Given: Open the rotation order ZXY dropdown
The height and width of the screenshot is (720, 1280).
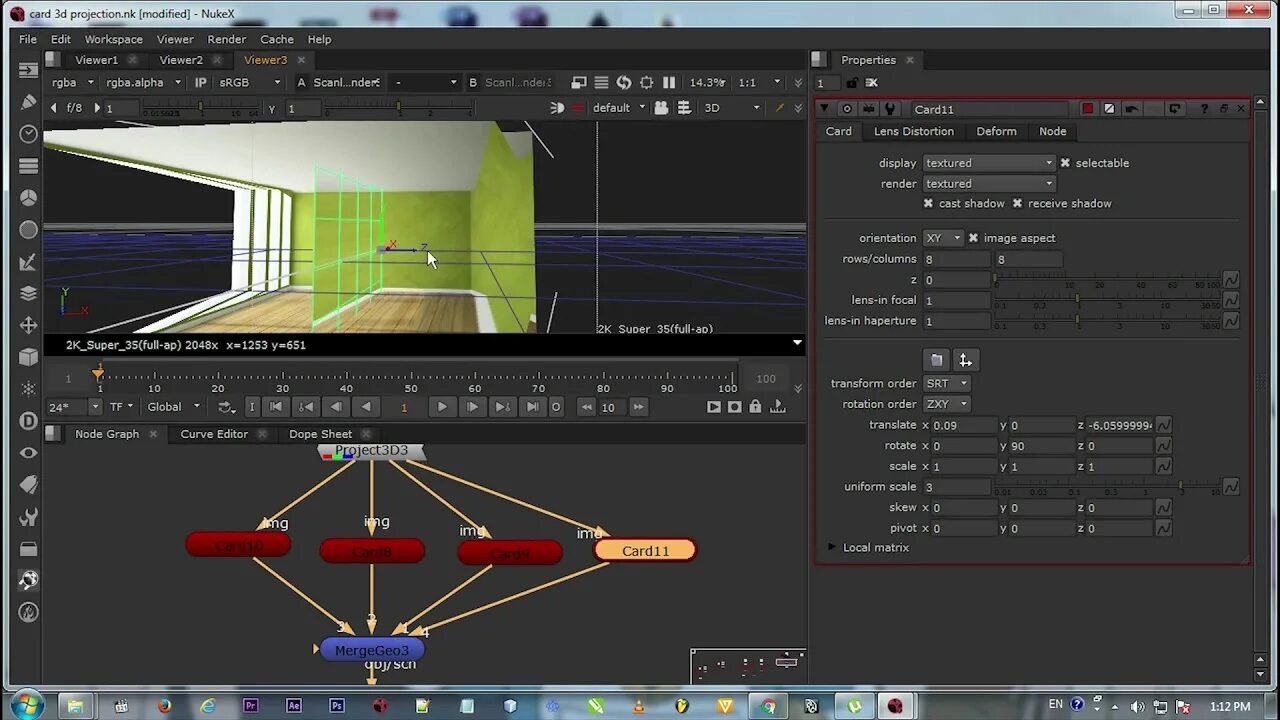Looking at the screenshot, I should pyautogui.click(x=946, y=404).
